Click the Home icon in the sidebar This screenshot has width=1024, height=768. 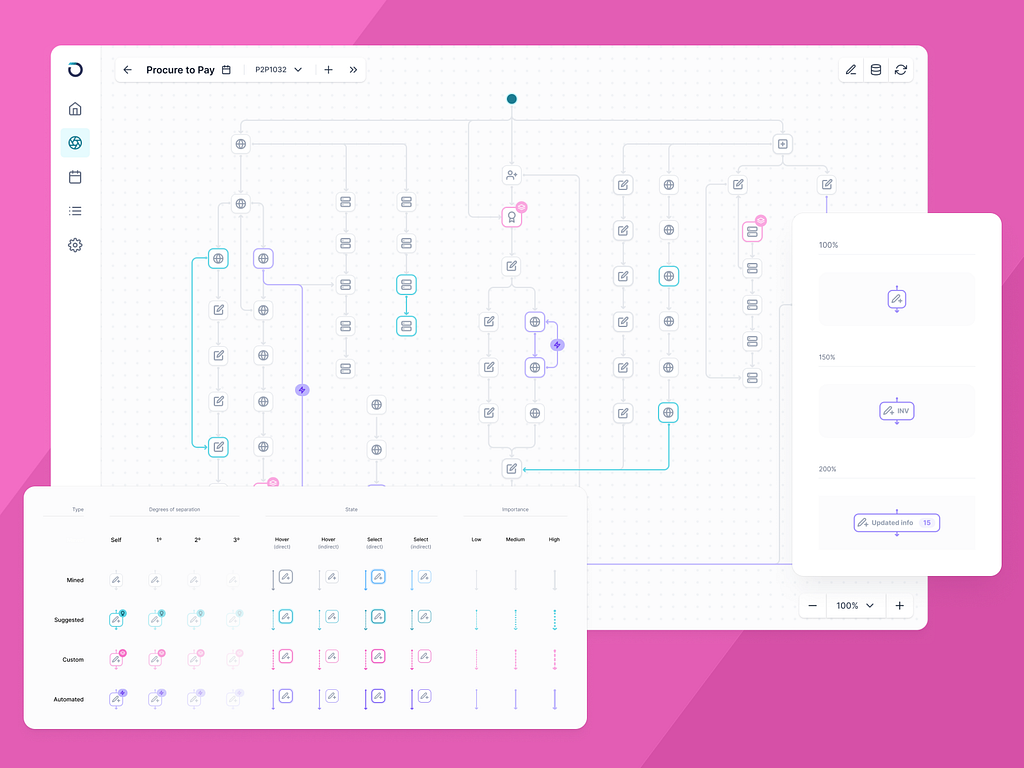pos(75,108)
